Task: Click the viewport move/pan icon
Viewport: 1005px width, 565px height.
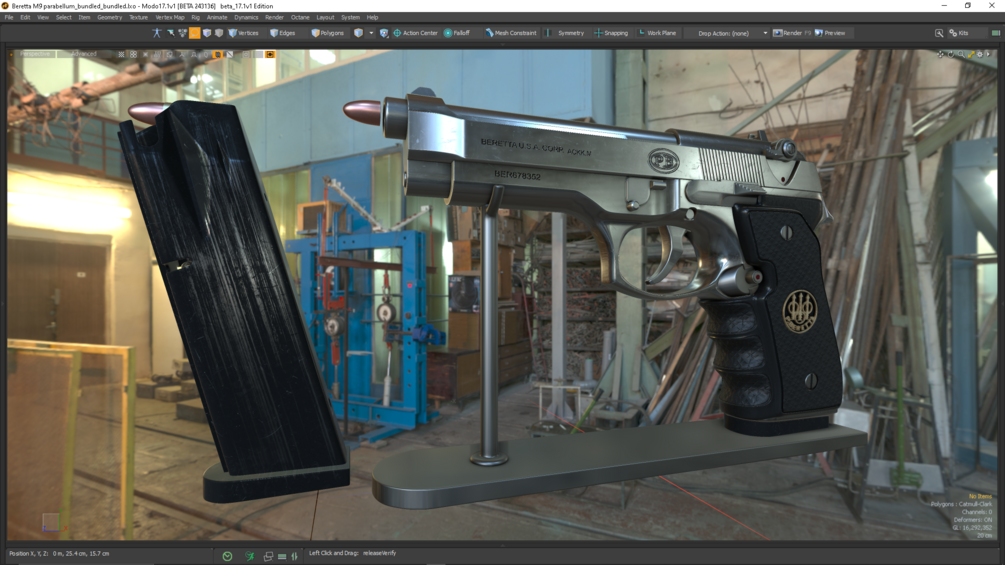Action: tap(940, 54)
